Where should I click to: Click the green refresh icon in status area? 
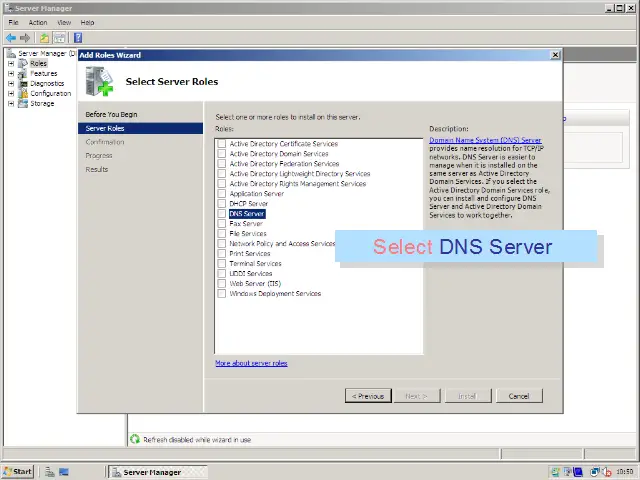pyautogui.click(x=135, y=439)
